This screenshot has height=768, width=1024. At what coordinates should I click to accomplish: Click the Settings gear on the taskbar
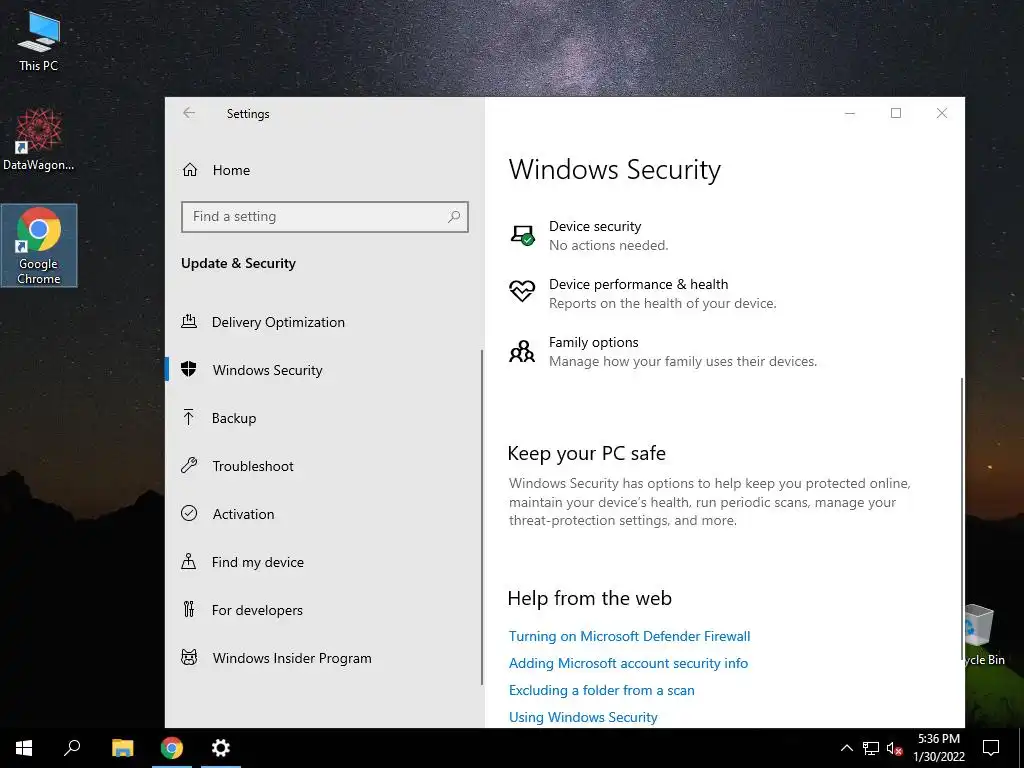(221, 748)
